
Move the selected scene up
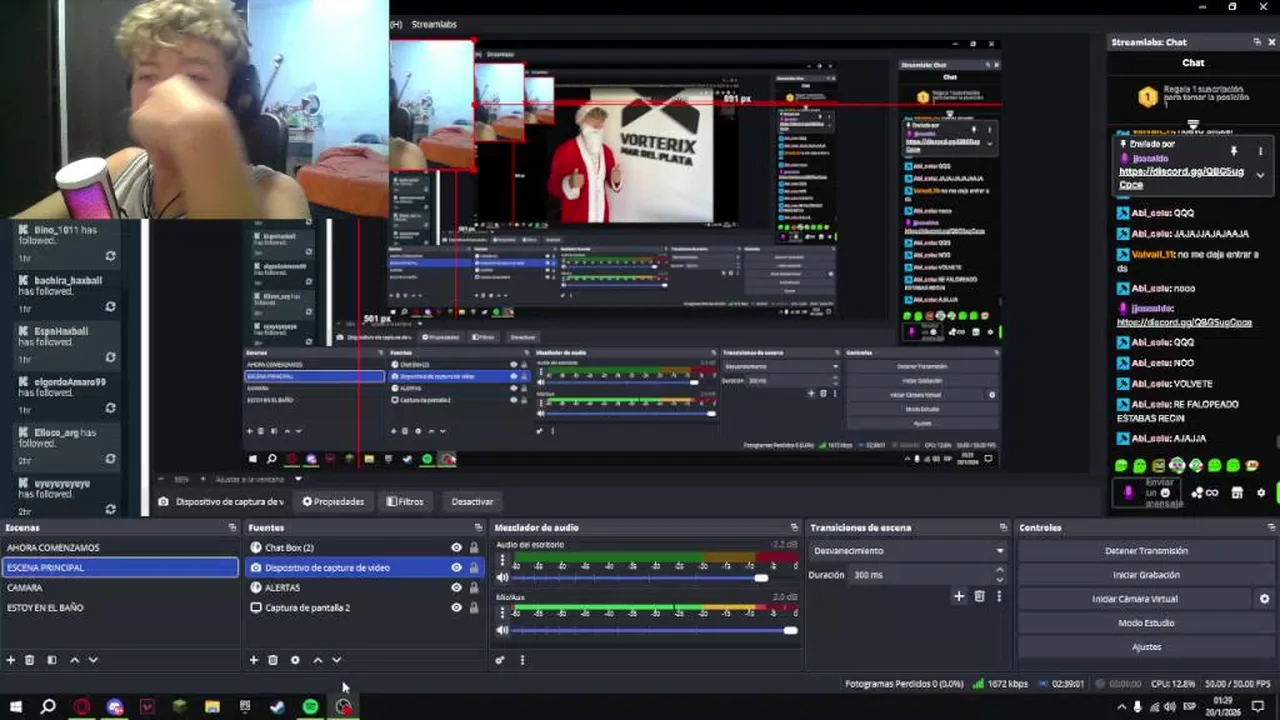click(74, 660)
